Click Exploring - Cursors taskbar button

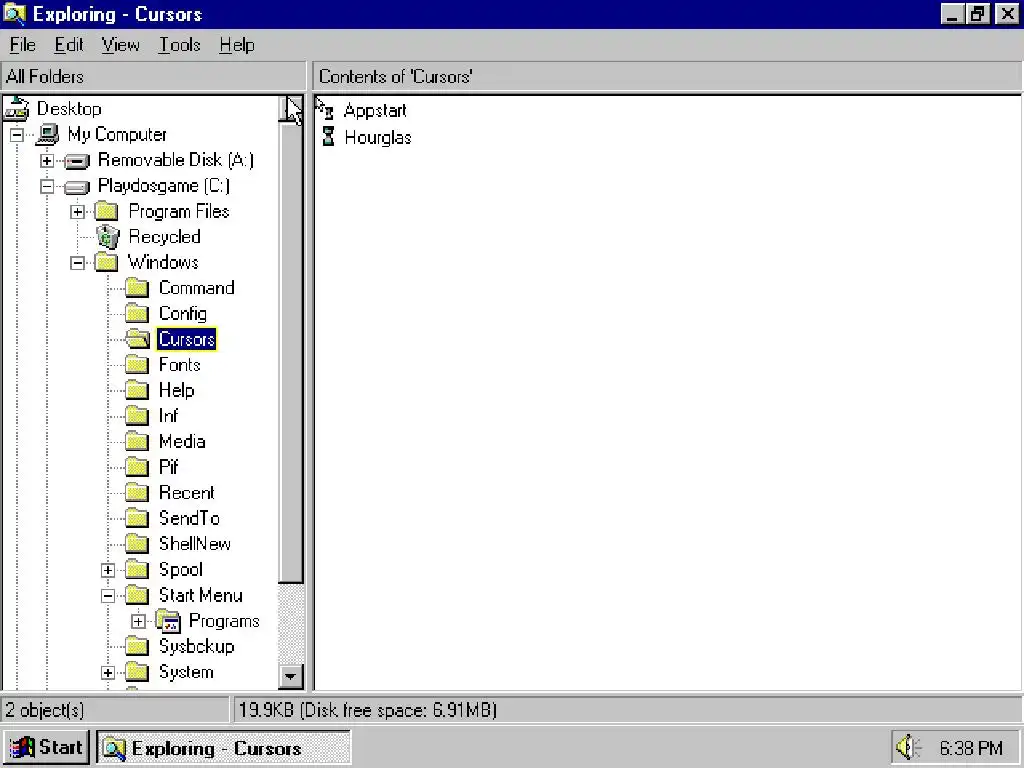click(224, 748)
